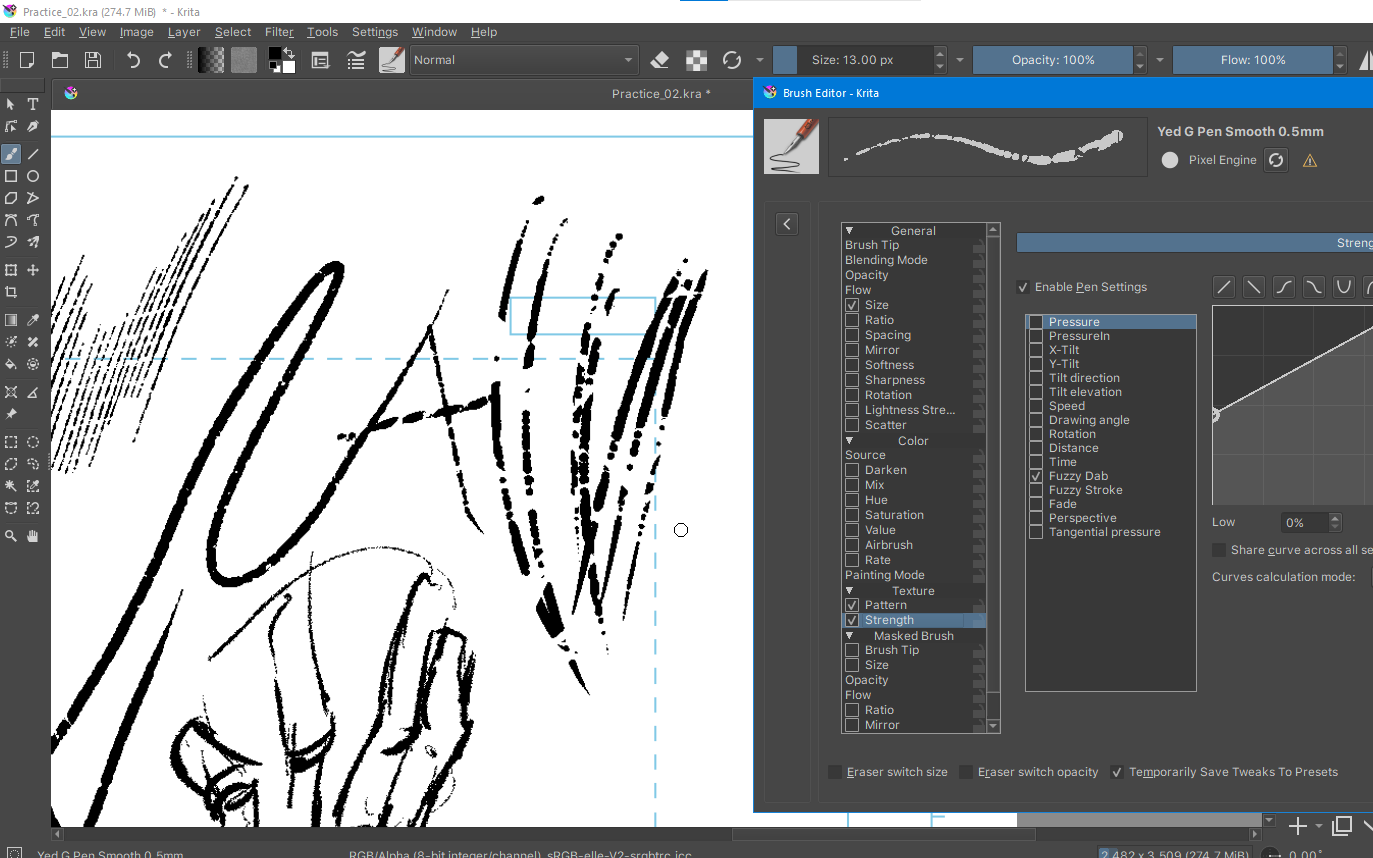
Task: Toggle eraser mode in the toolbar
Action: tap(659, 60)
